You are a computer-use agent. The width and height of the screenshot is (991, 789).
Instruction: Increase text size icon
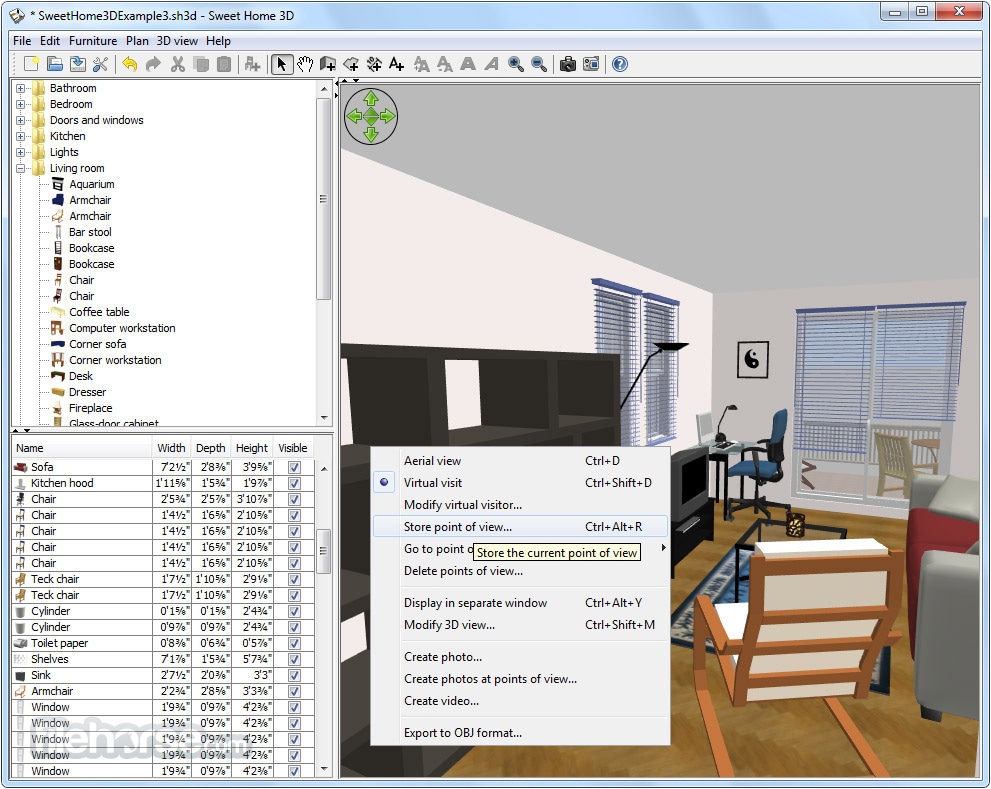click(422, 64)
